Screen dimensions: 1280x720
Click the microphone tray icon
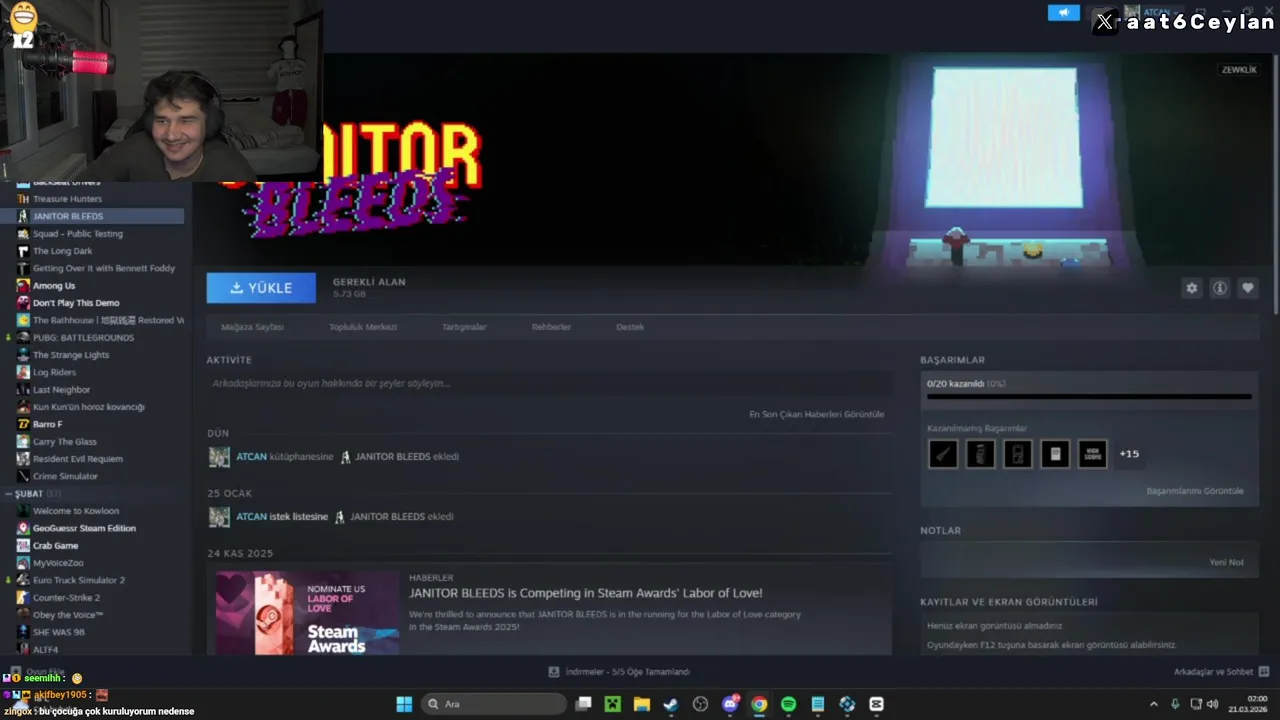coord(1175,704)
